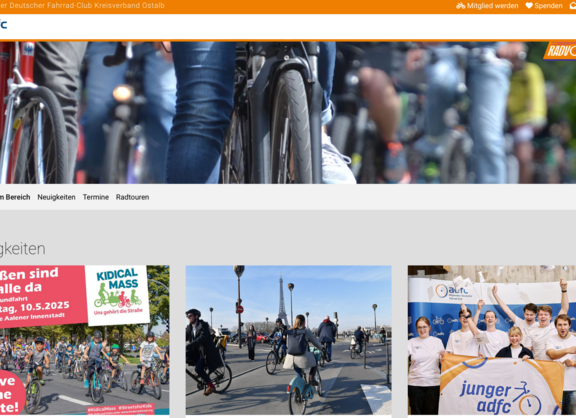576x418 pixels.
Task: Open the Termine menu item
Action: [x=96, y=197]
